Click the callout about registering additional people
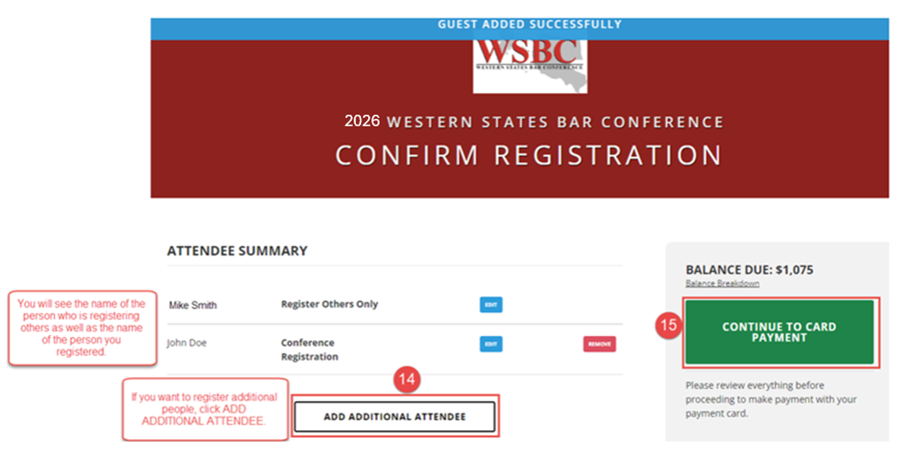 click(205, 409)
